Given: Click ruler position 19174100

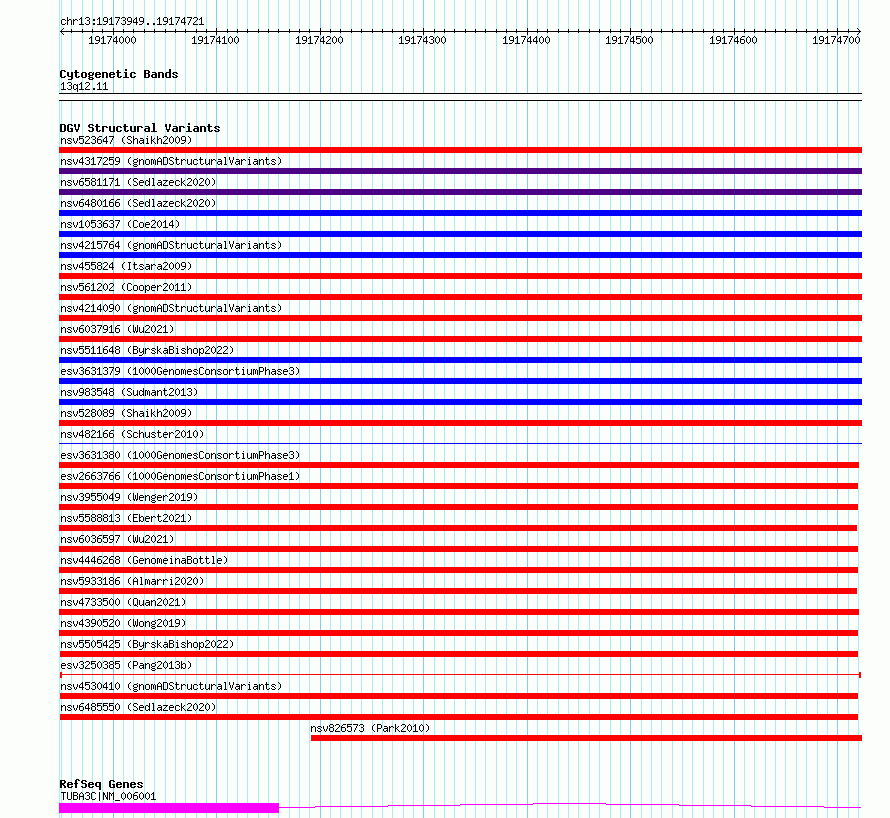Looking at the screenshot, I should pyautogui.click(x=215, y=40).
